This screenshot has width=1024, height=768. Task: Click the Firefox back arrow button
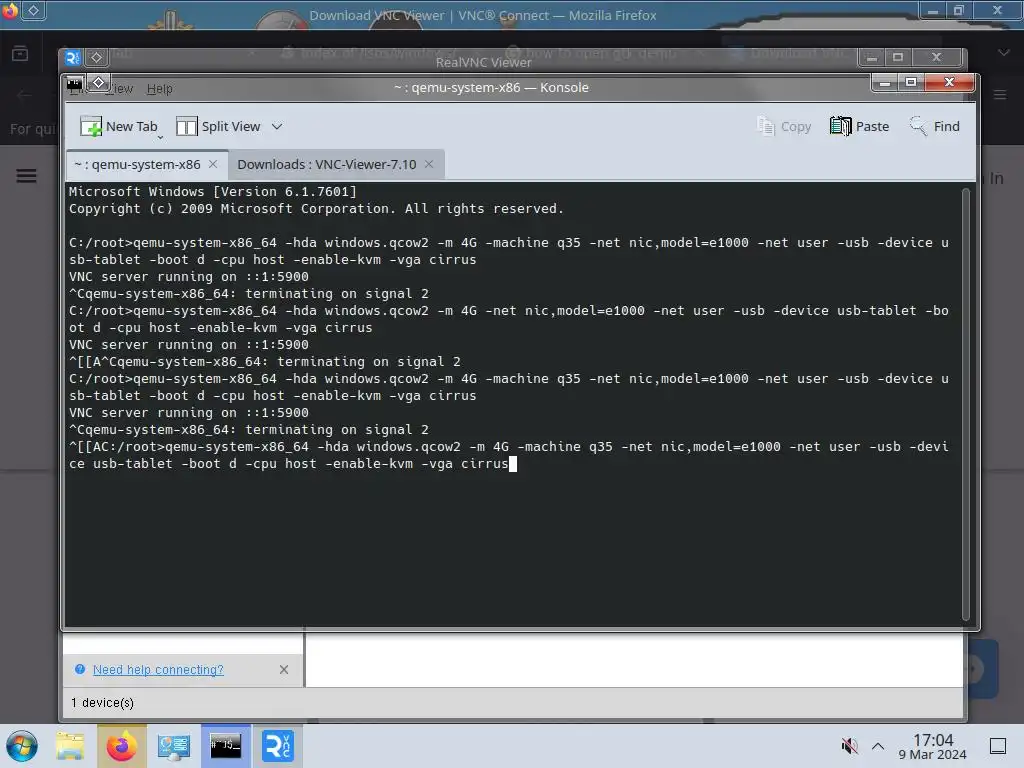[25, 95]
